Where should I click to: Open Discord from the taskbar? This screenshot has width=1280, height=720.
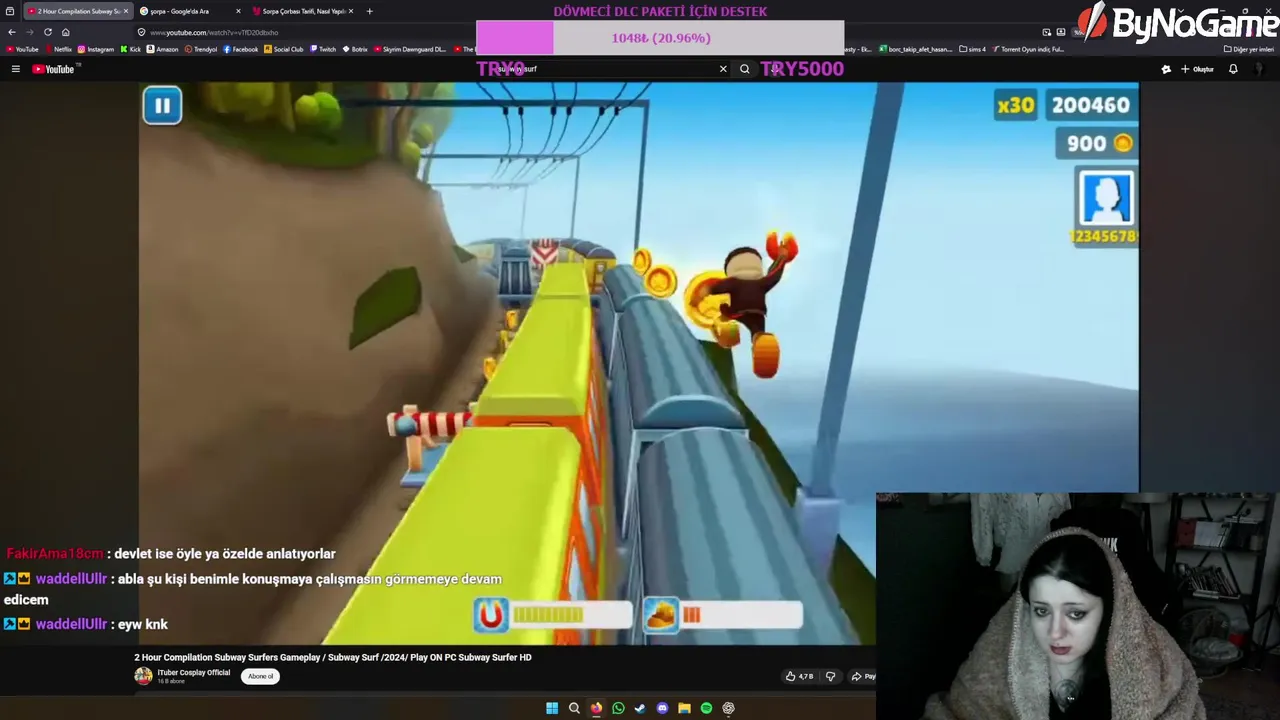click(x=662, y=708)
